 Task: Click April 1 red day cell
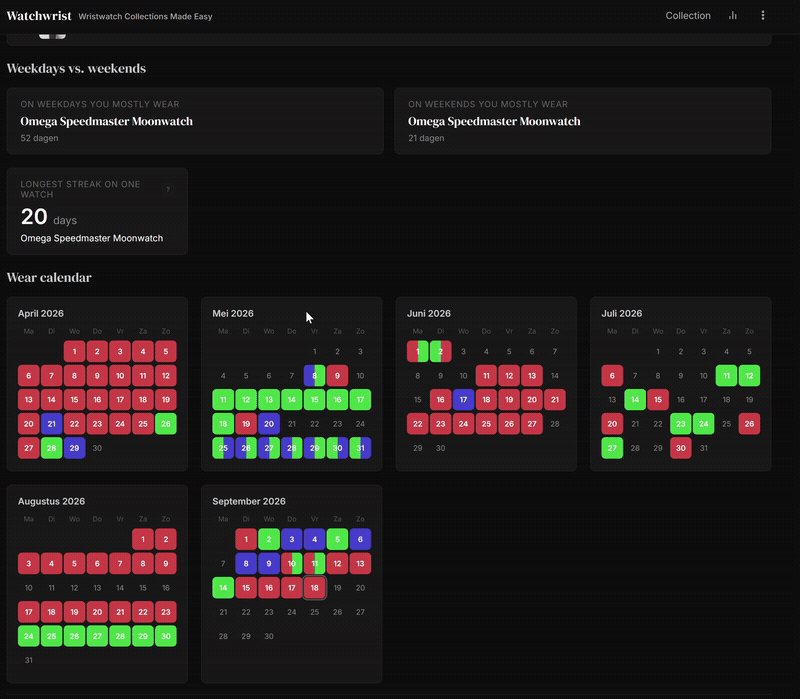[x=74, y=351]
